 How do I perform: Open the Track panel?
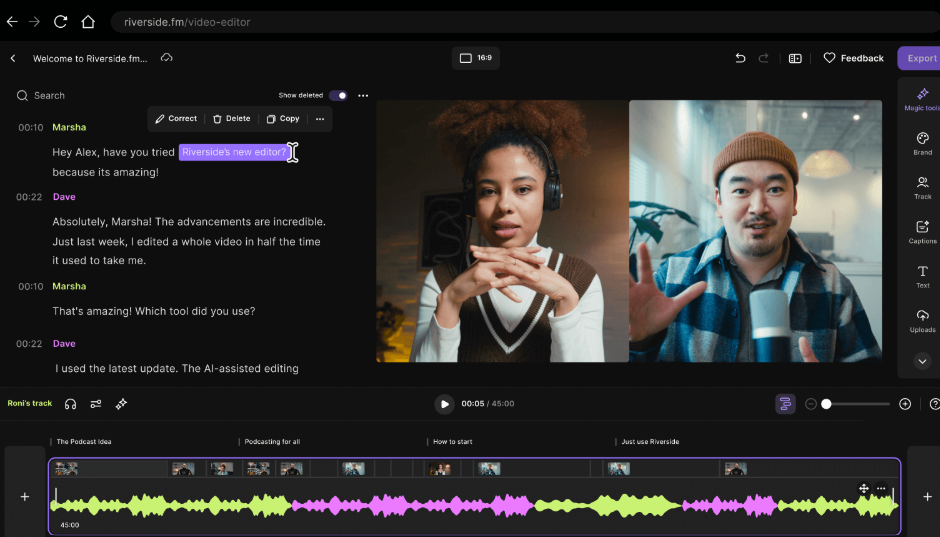pos(923,188)
